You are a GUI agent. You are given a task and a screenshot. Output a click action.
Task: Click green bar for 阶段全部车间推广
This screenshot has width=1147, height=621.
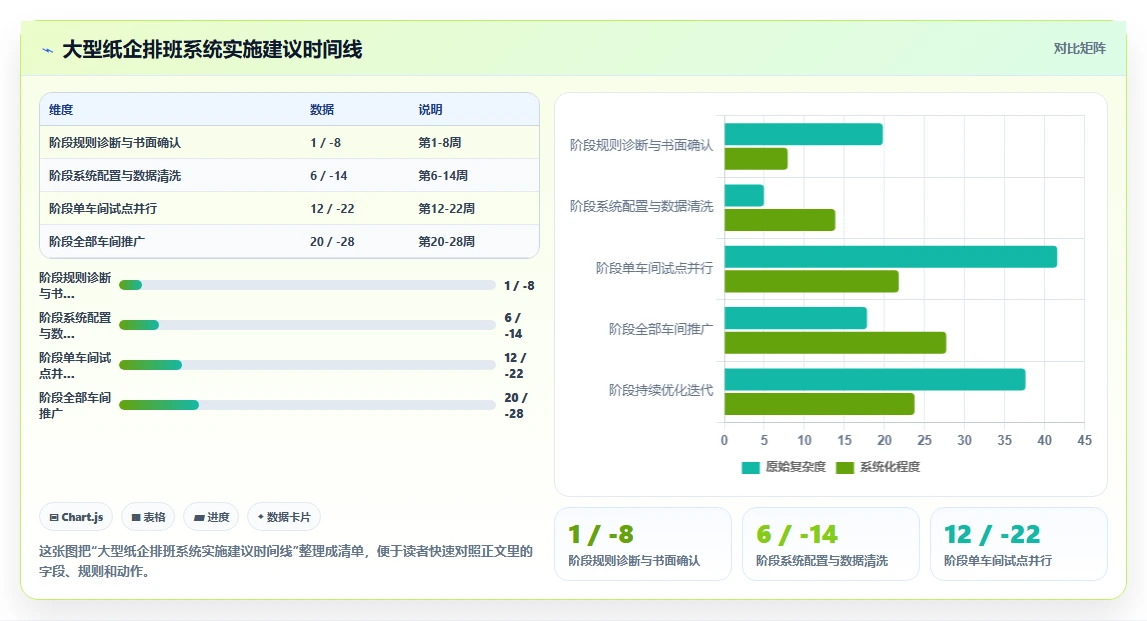pyautogui.click(x=835, y=343)
